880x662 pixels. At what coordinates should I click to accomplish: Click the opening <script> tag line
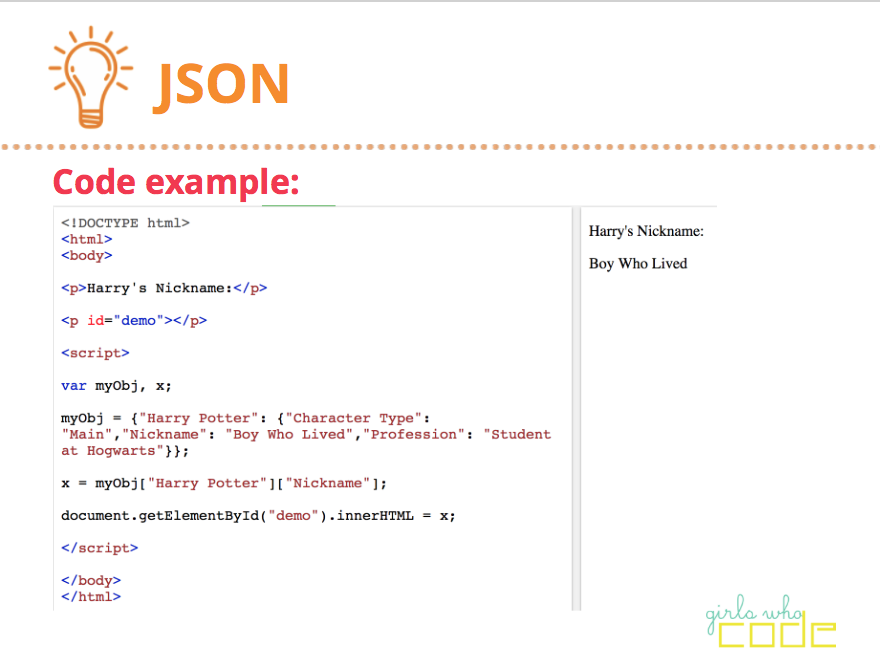click(x=95, y=353)
